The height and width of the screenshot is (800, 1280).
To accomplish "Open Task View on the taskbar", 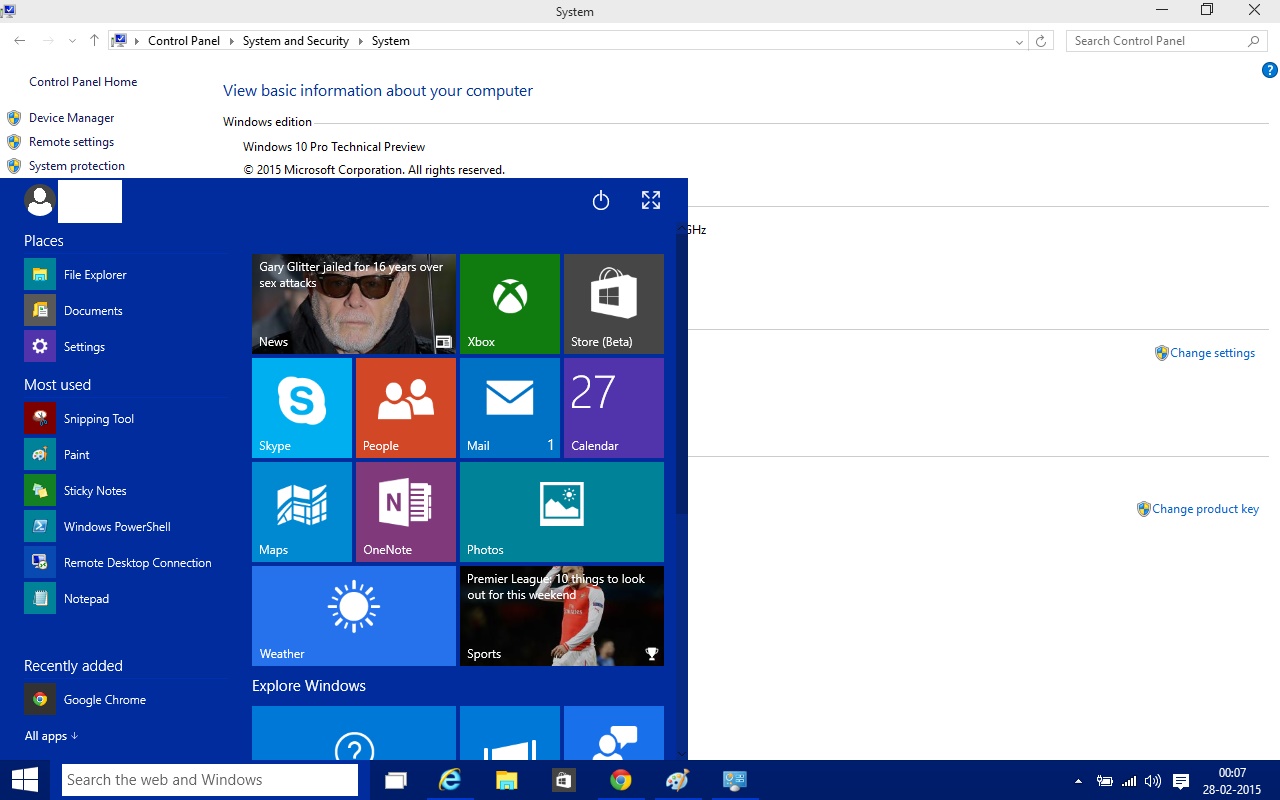I will coord(396,780).
